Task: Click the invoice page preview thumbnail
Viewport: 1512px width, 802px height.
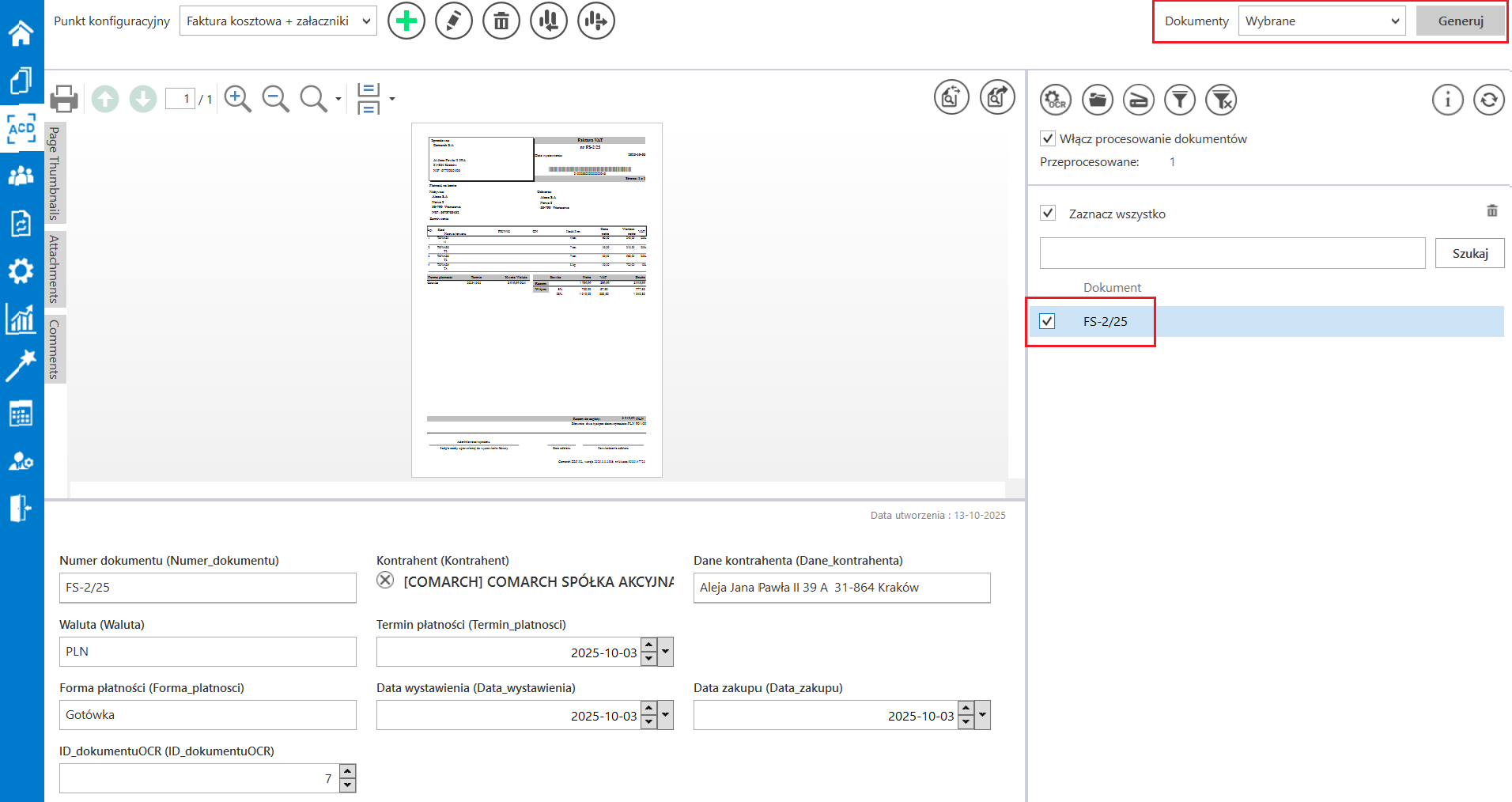Action: 537,300
